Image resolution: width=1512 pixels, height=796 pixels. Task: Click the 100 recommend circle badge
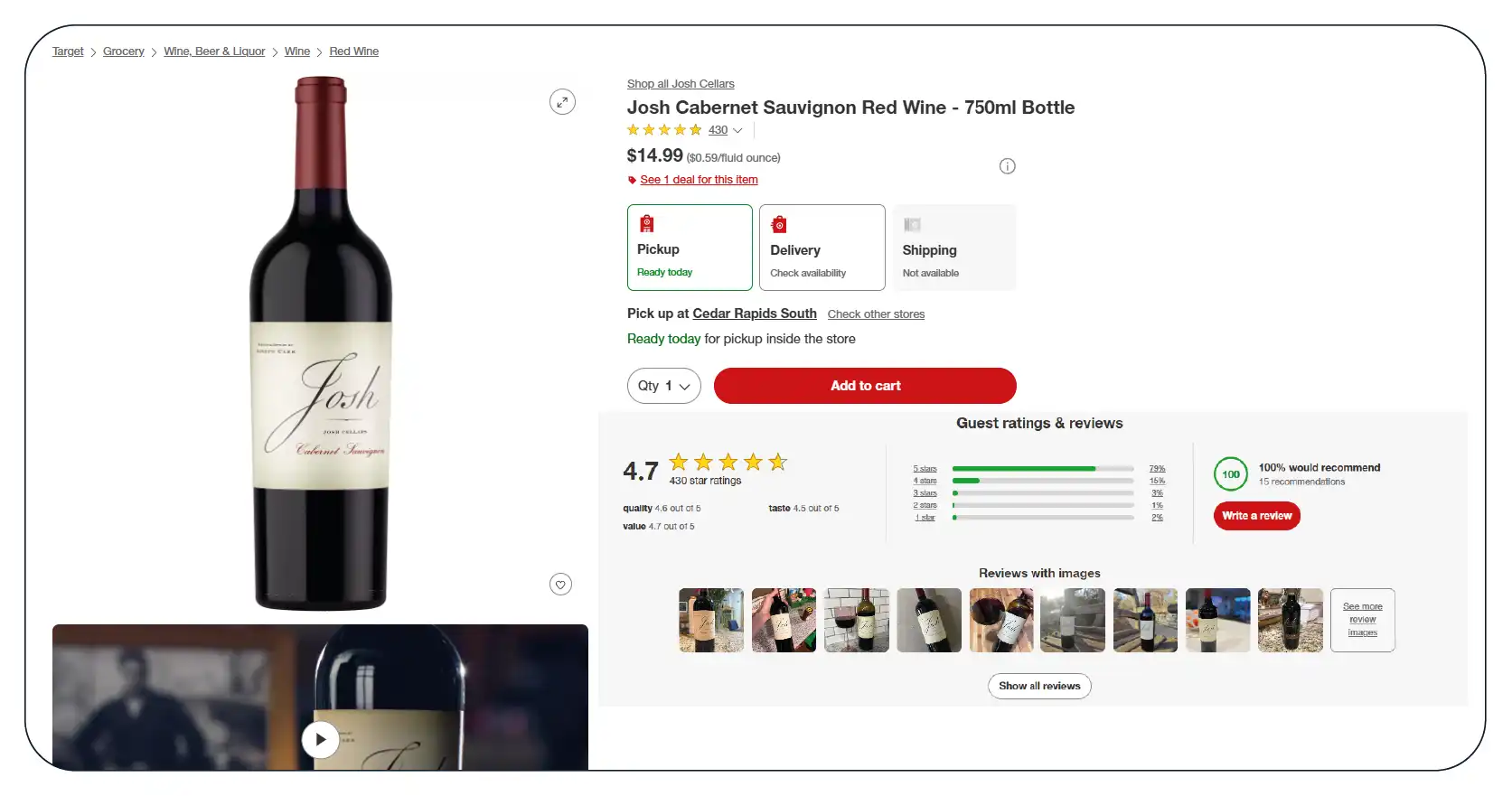[1230, 474]
